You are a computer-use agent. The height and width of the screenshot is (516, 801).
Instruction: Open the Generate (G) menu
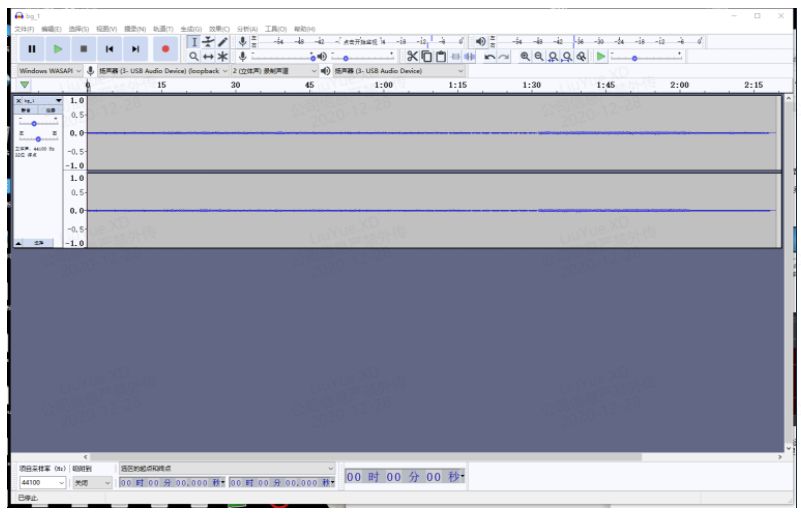tap(191, 29)
